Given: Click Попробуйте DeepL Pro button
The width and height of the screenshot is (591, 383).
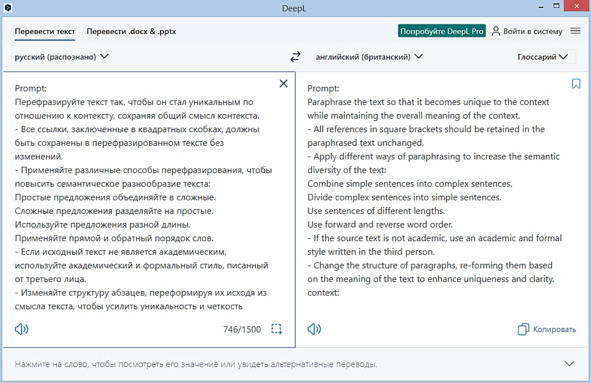Looking at the screenshot, I should coord(441,31).
